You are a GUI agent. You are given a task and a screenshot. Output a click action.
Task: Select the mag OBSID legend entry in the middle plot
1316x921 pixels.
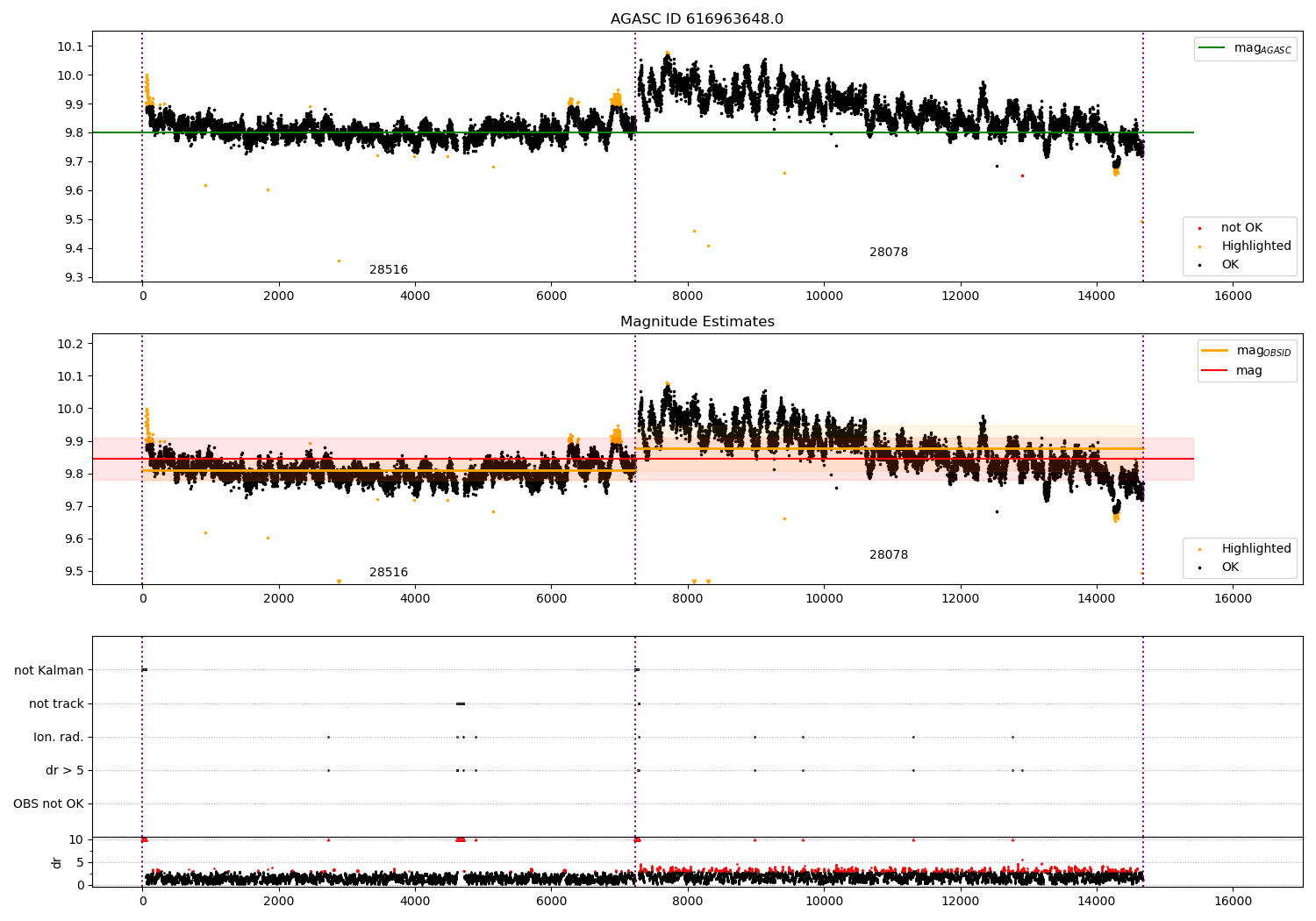click(x=1248, y=351)
